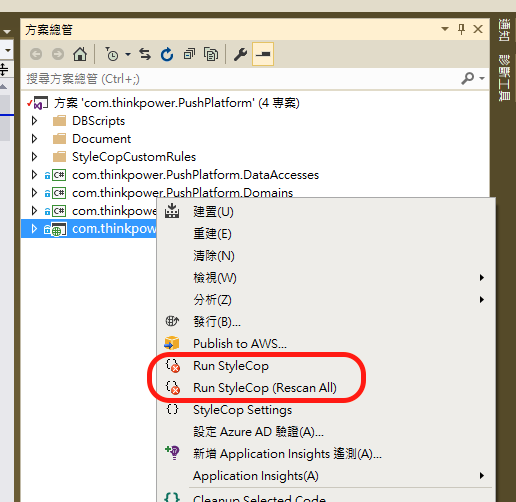516x502 pixels.
Task: Expand the PushPlatform.DataAccesses project
Action: [34, 175]
